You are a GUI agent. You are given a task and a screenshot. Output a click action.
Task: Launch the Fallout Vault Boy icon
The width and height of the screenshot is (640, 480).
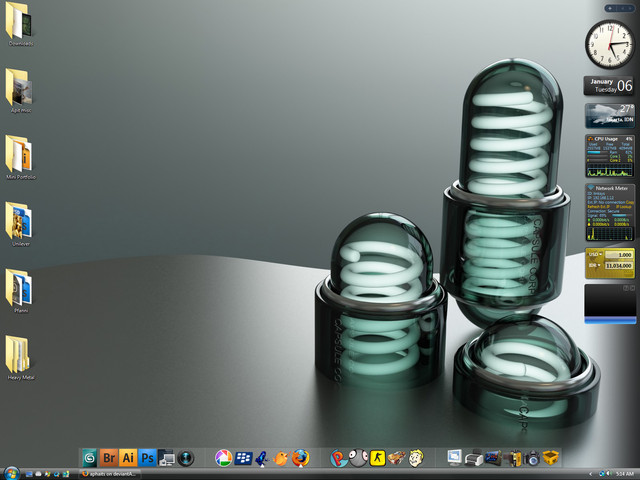[416, 458]
